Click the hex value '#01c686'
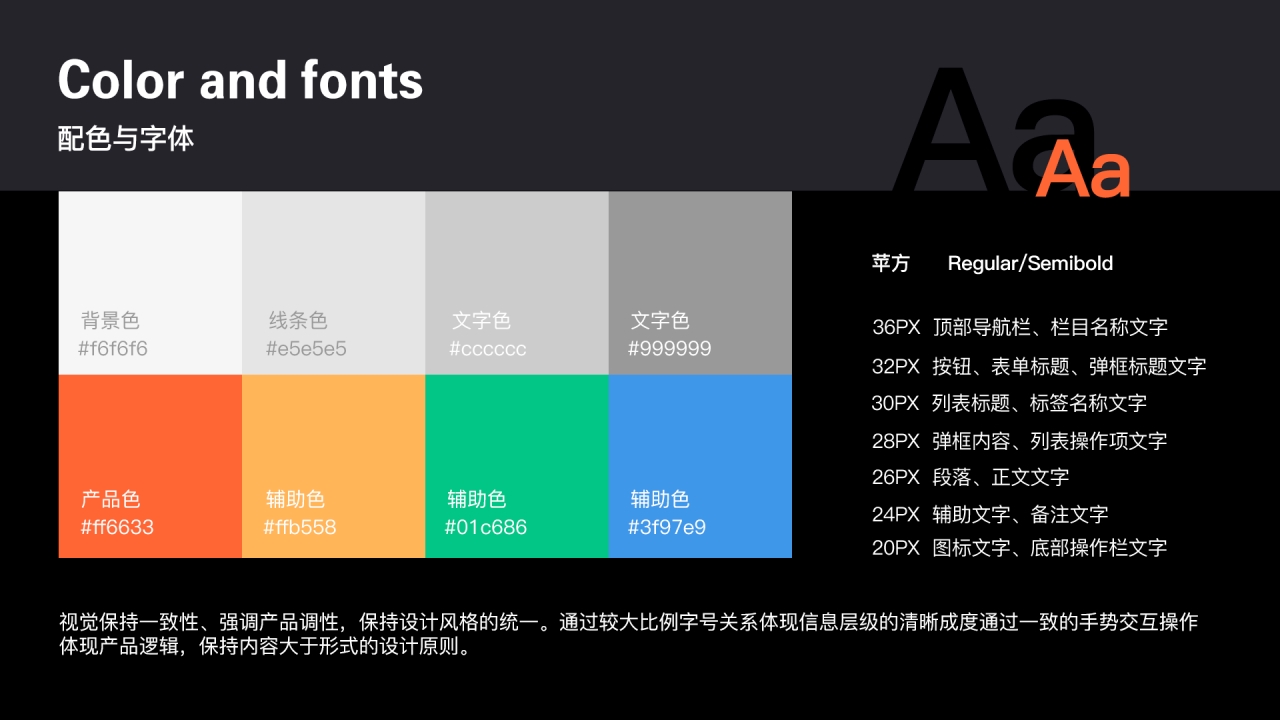Viewport: 1280px width, 720px height. tap(486, 527)
